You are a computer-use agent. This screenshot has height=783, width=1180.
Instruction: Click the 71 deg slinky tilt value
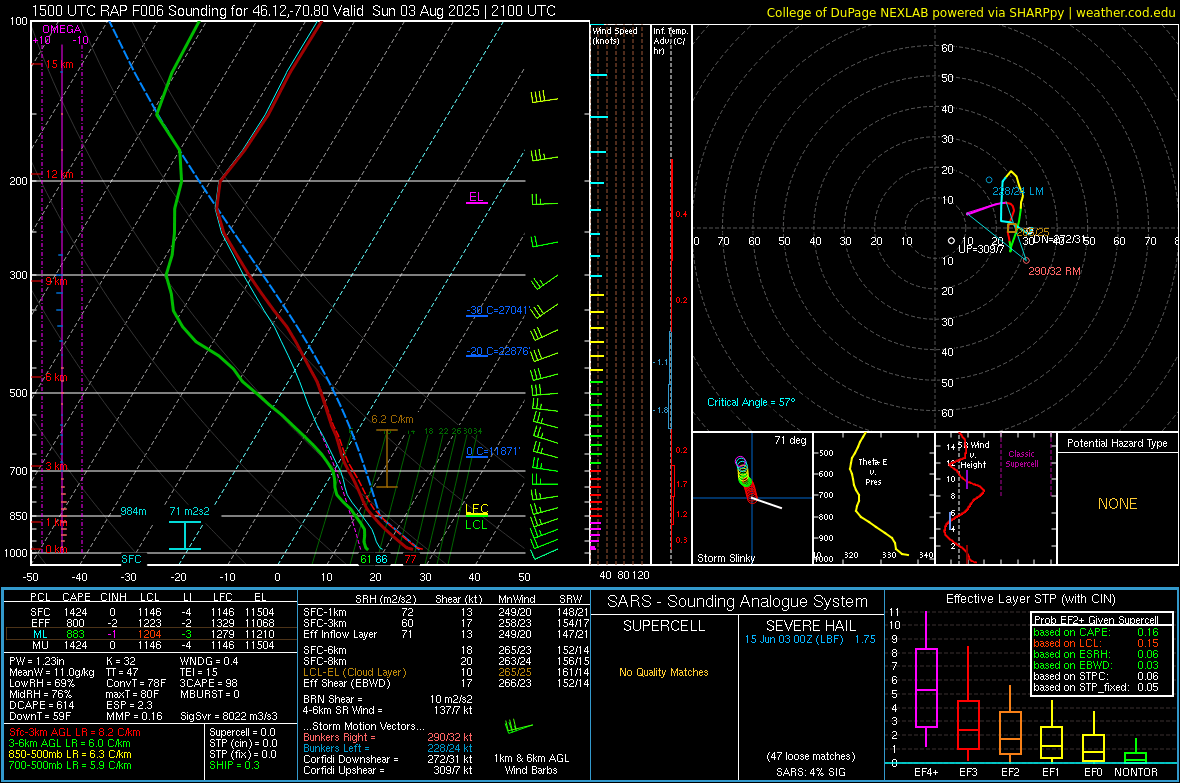point(790,440)
